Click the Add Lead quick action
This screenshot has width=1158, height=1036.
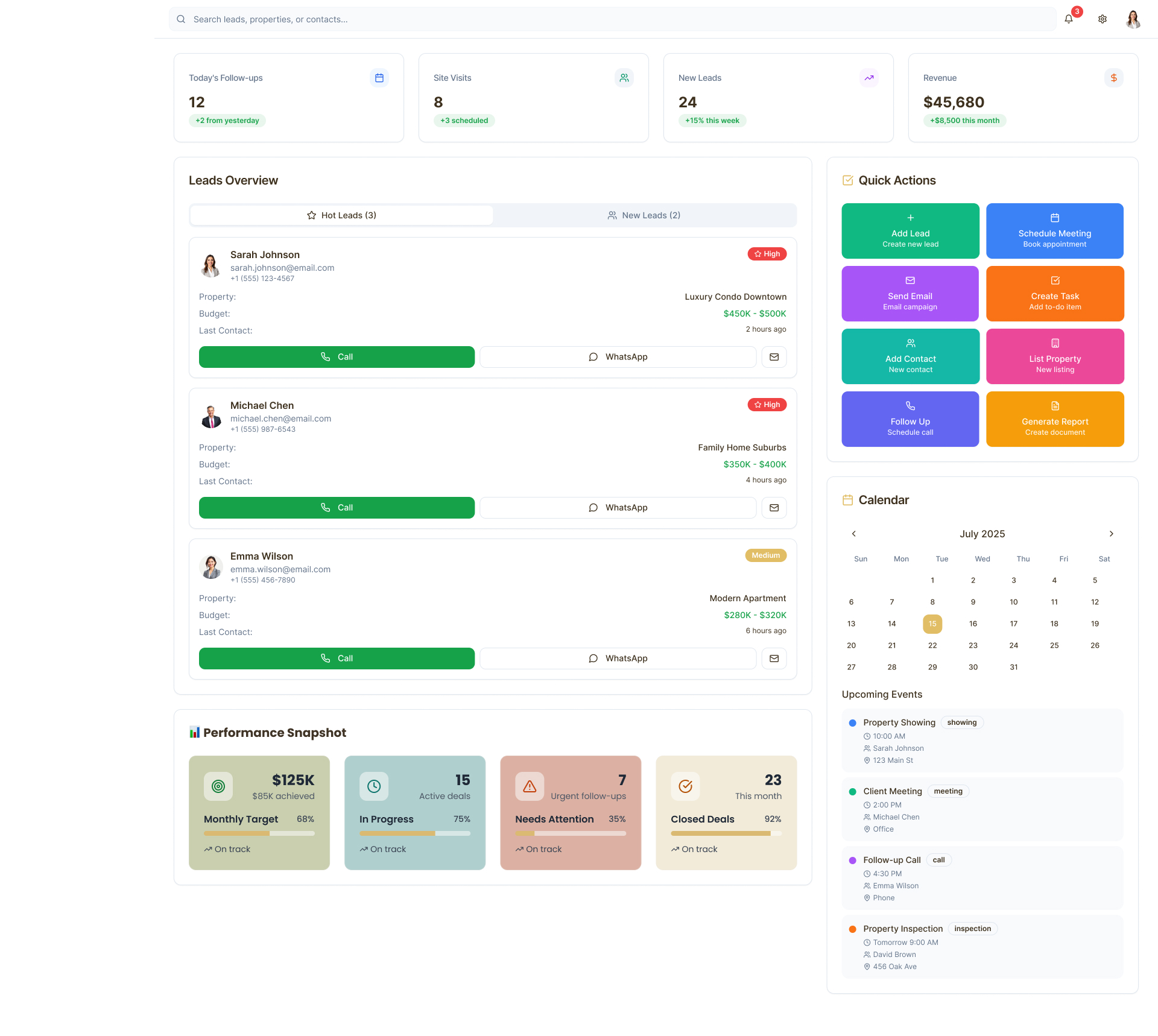pos(910,231)
